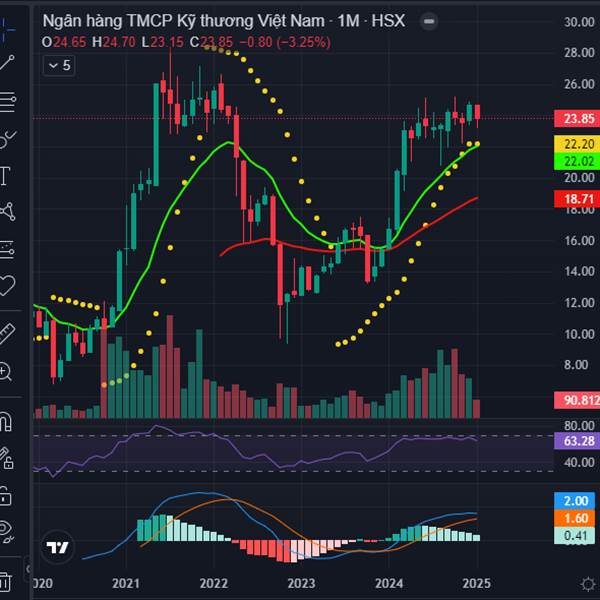Select the text annotation tool
This screenshot has height=600, width=600.
tap(5, 176)
